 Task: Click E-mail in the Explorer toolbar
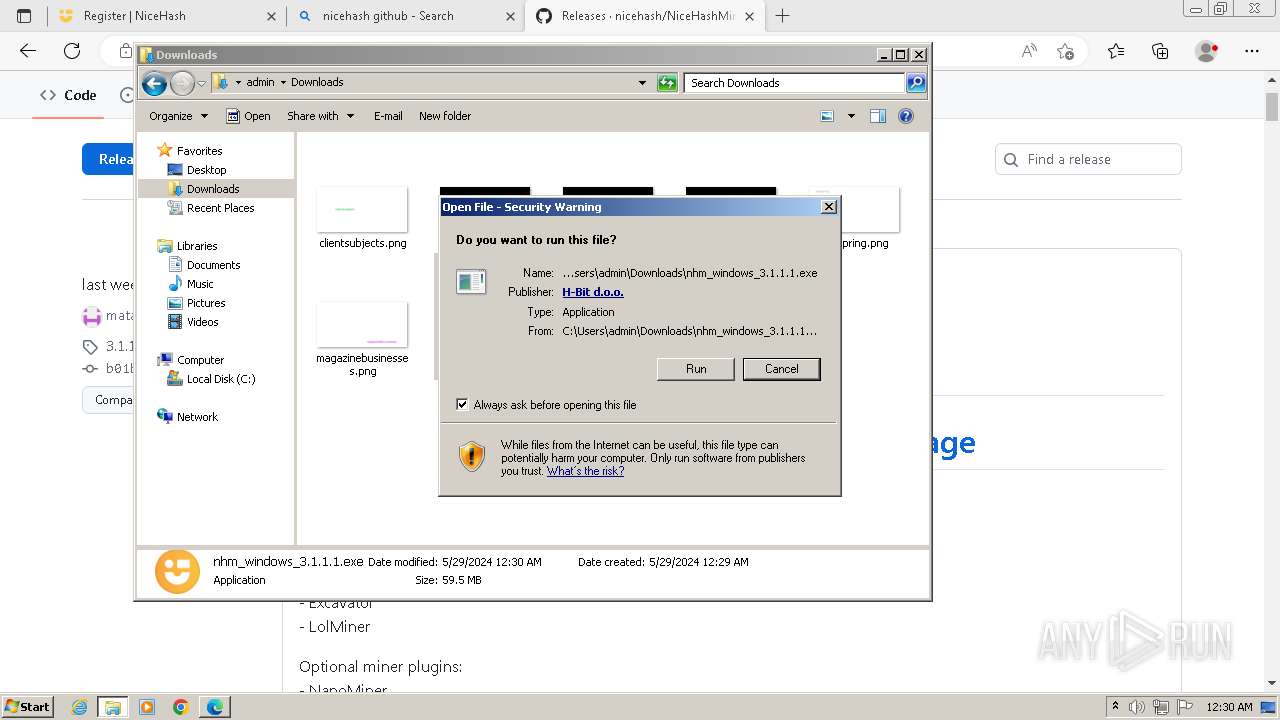click(x=388, y=116)
